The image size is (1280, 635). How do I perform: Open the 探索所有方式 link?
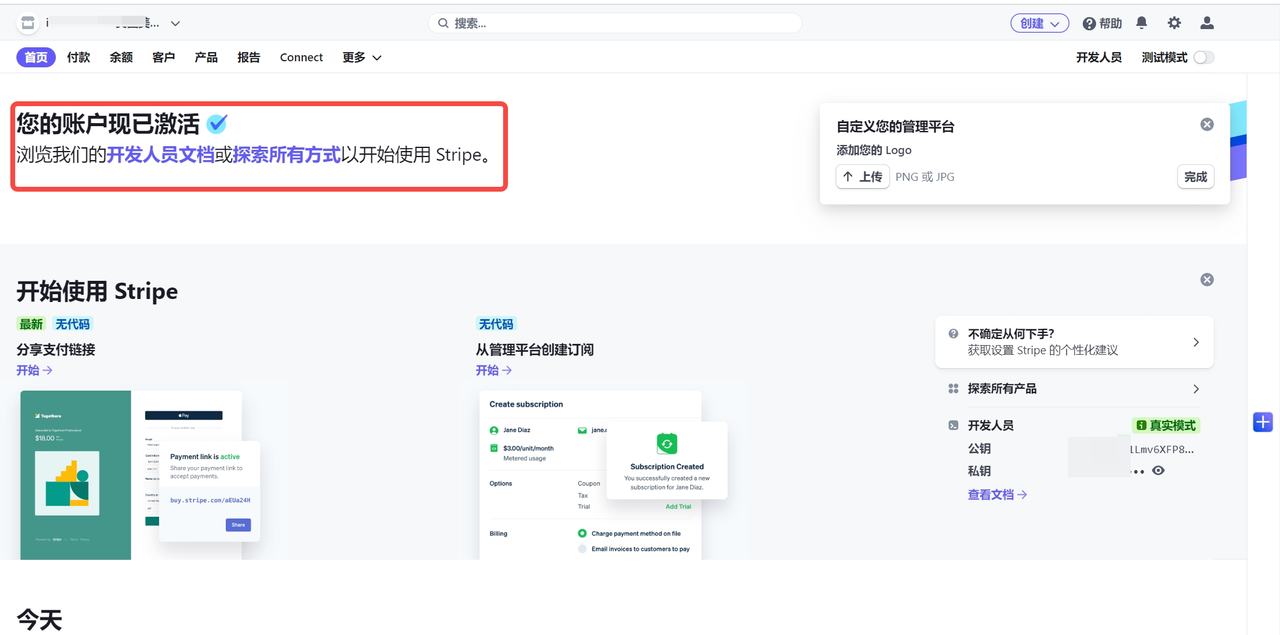coord(287,155)
